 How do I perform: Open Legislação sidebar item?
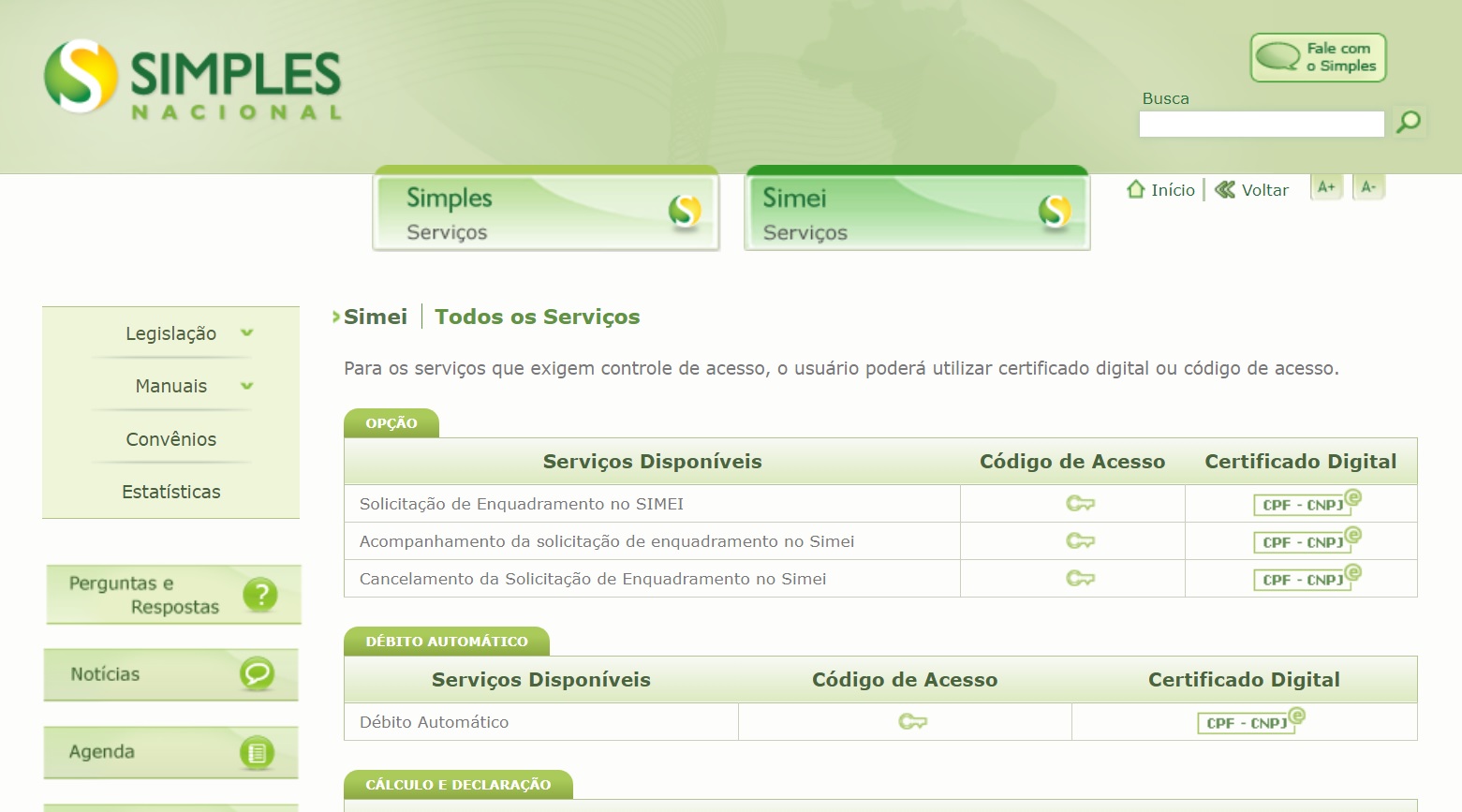170,333
